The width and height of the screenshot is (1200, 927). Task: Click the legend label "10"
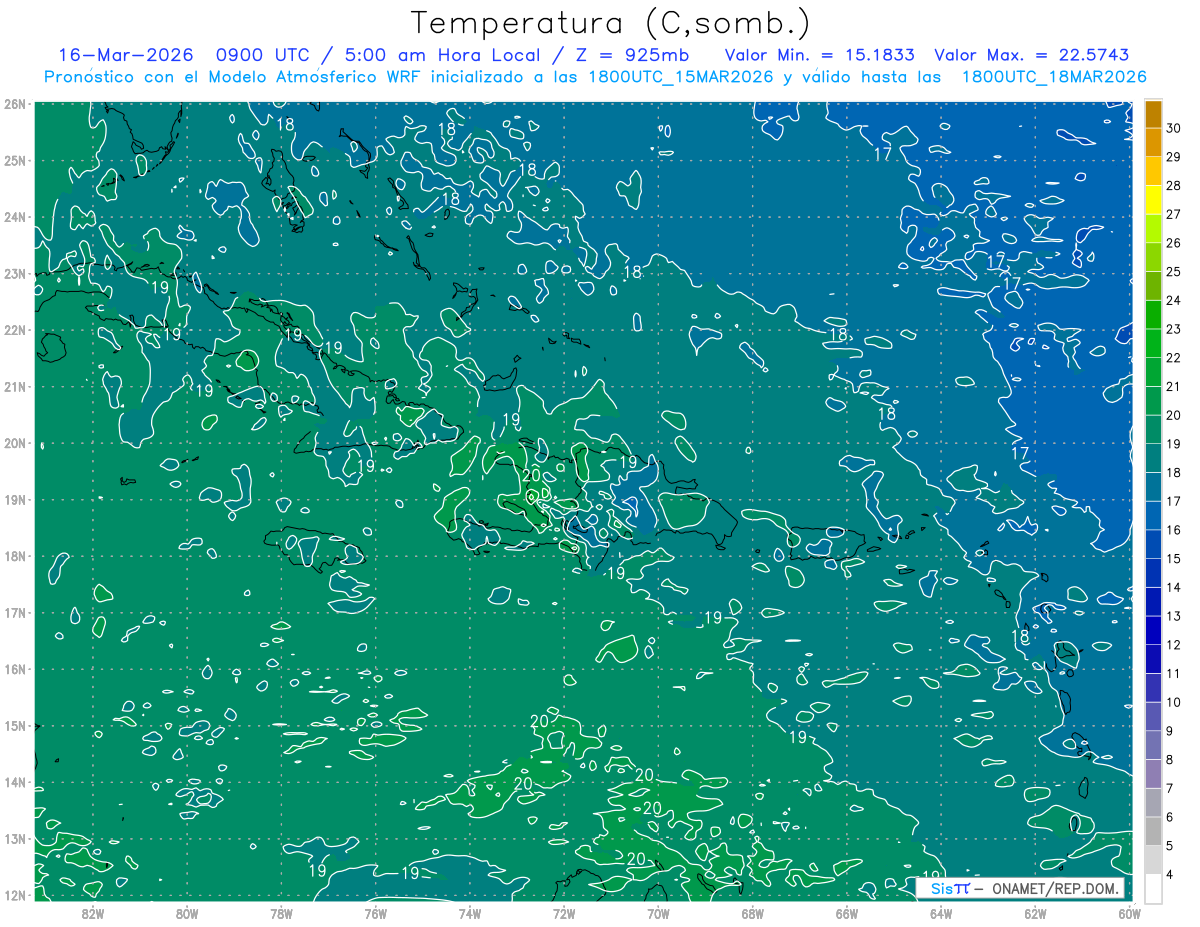coord(1174,702)
